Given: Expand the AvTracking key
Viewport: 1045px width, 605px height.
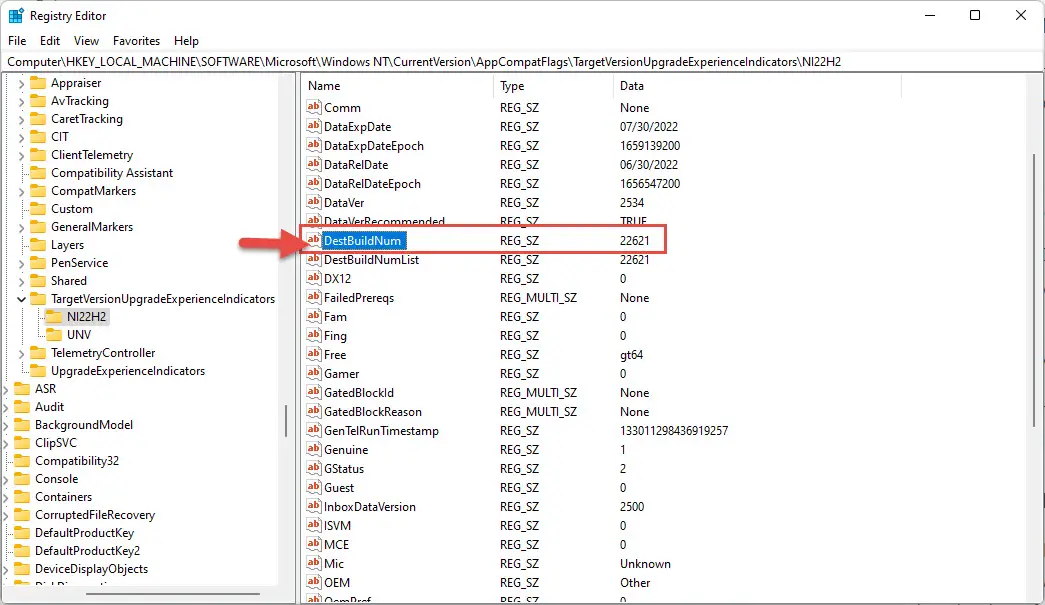Looking at the screenshot, I should pos(21,101).
